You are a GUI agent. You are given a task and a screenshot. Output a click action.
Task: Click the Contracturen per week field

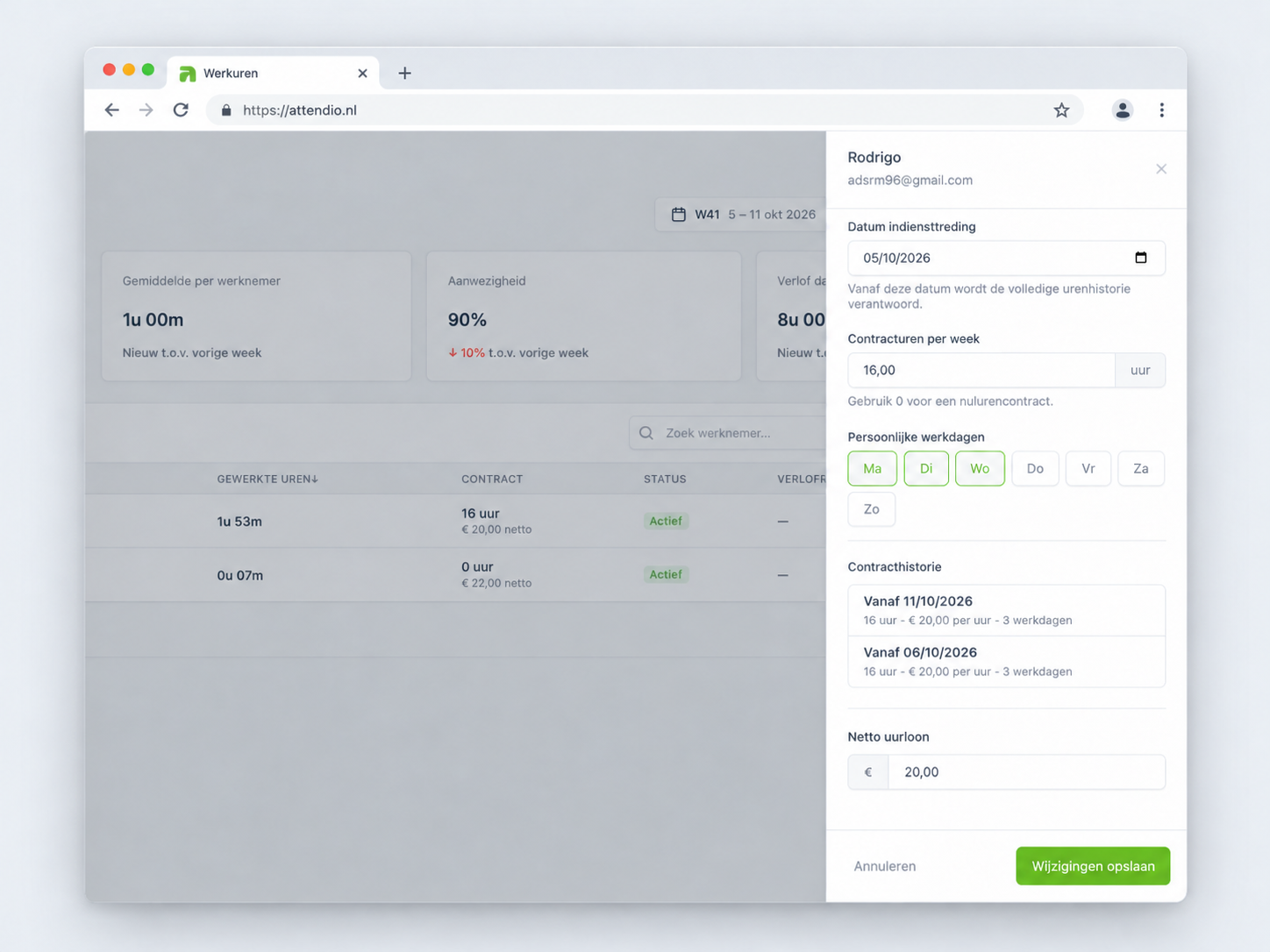click(981, 370)
